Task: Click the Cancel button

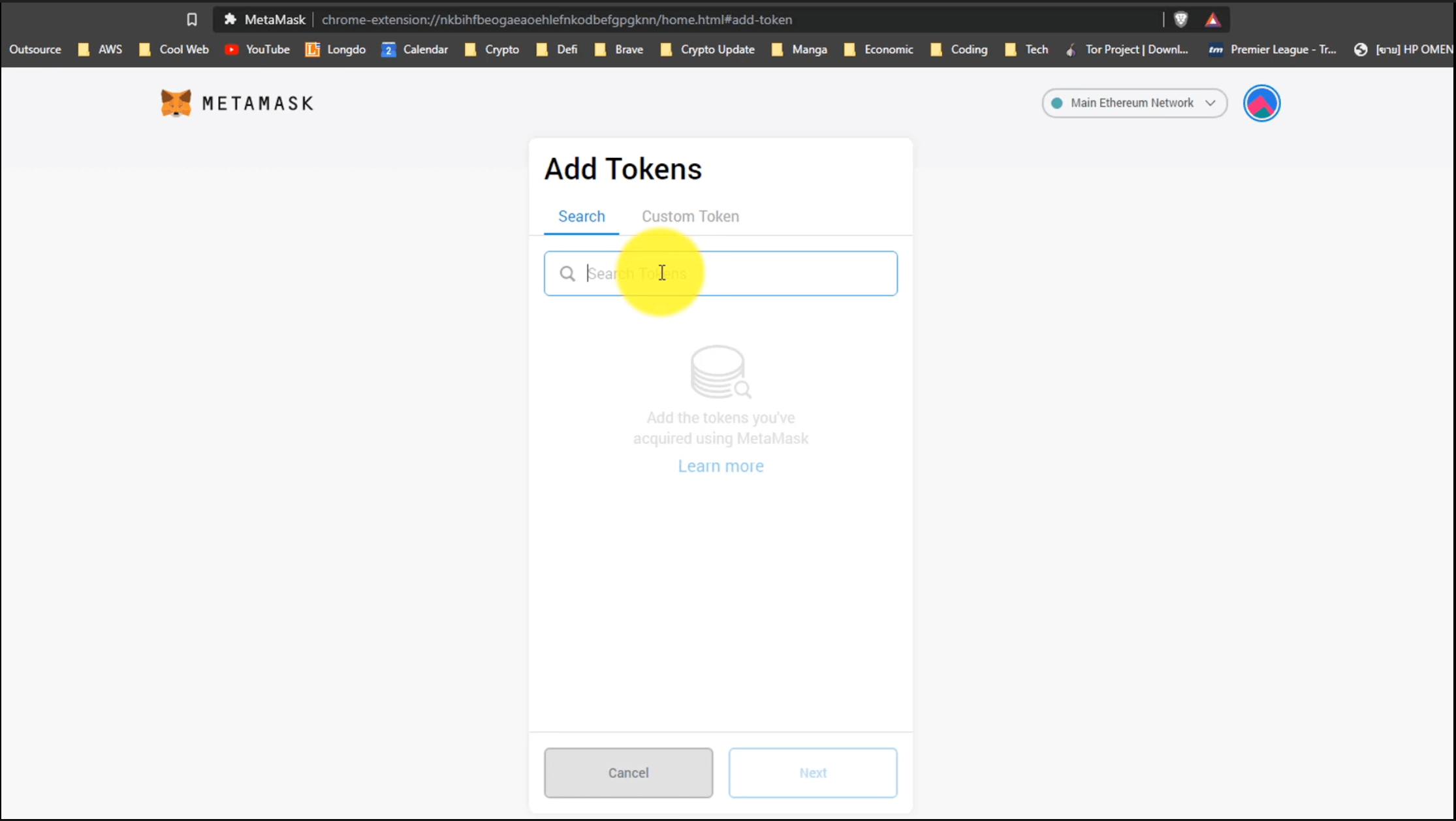Action: pyautogui.click(x=628, y=772)
